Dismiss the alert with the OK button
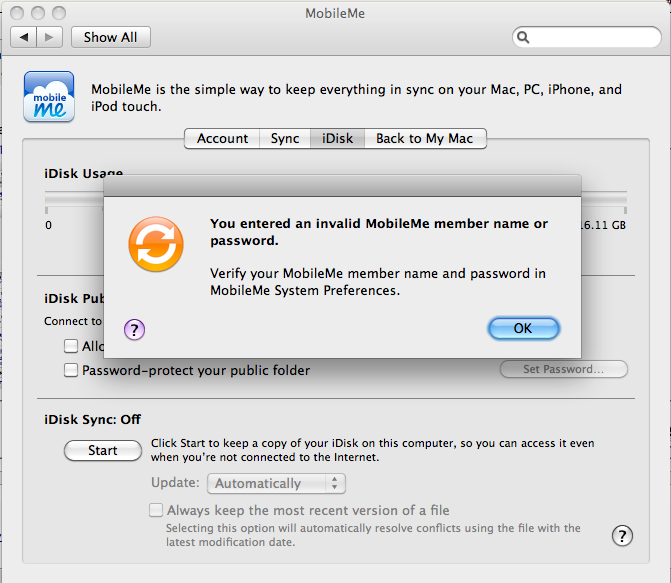Image resolution: width=671 pixels, height=583 pixels. 523,328
